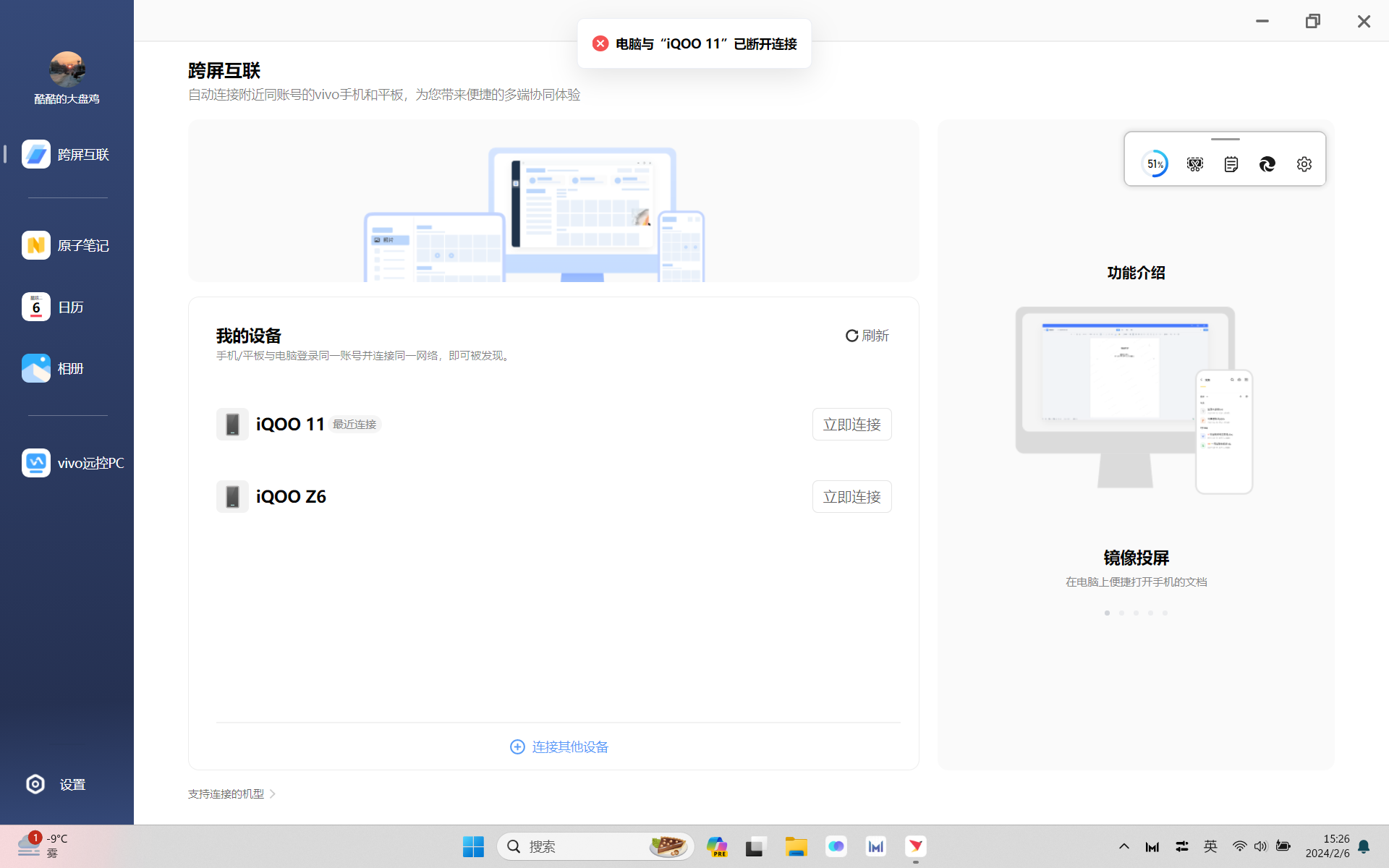The height and width of the screenshot is (868, 1389).
Task: Select the first carousel dot
Action: click(x=1107, y=613)
